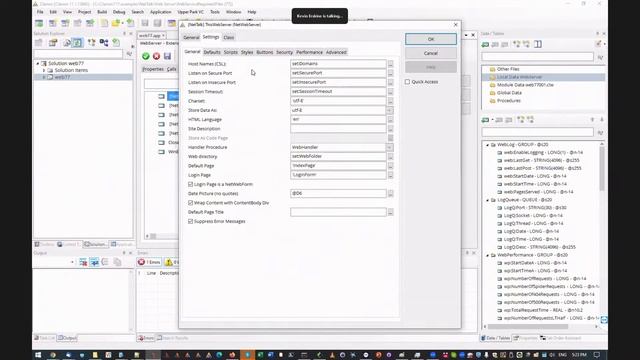Collapse the WebLog GROUP node

pos(487,144)
